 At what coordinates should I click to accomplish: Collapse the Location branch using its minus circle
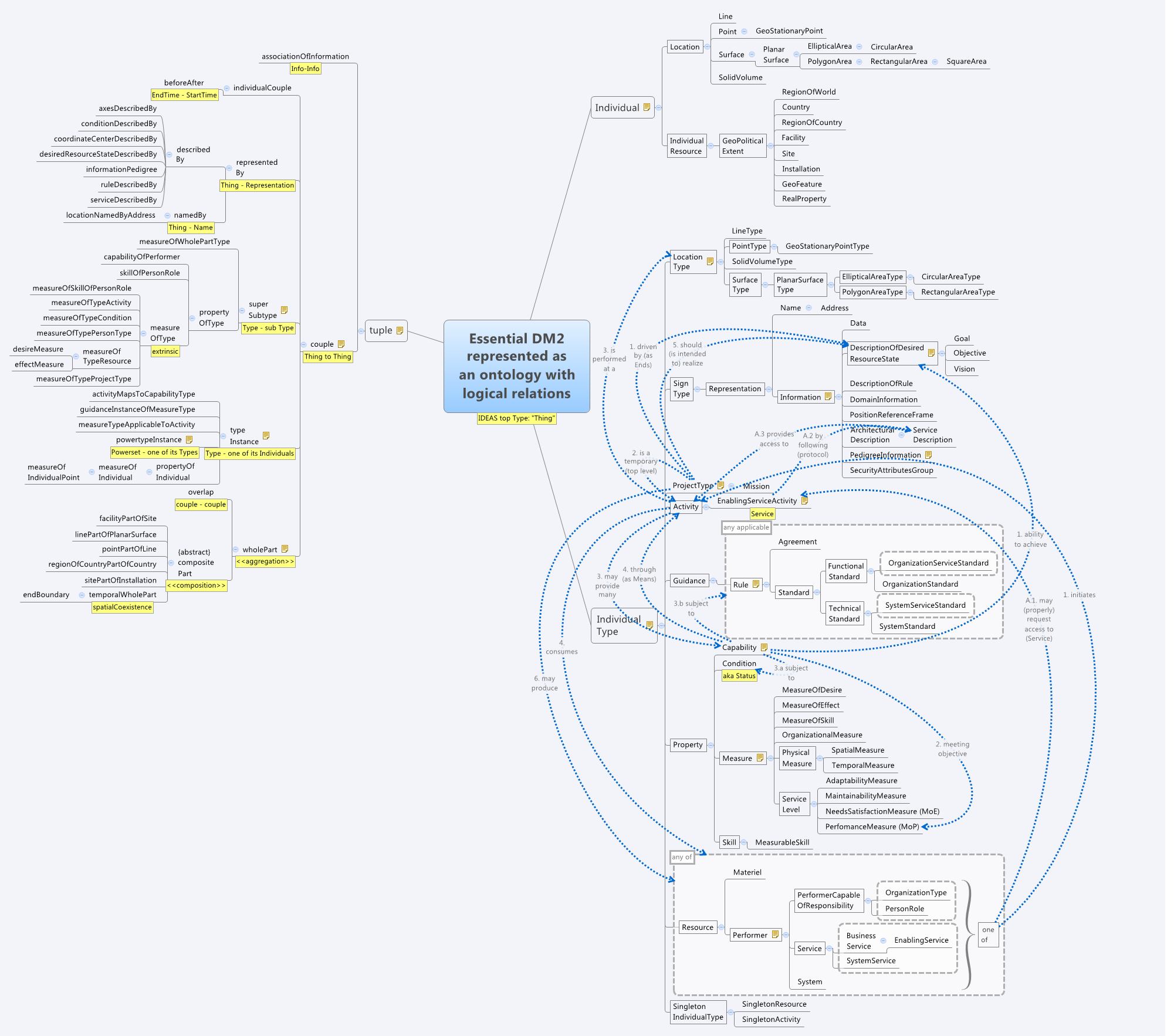(x=707, y=47)
